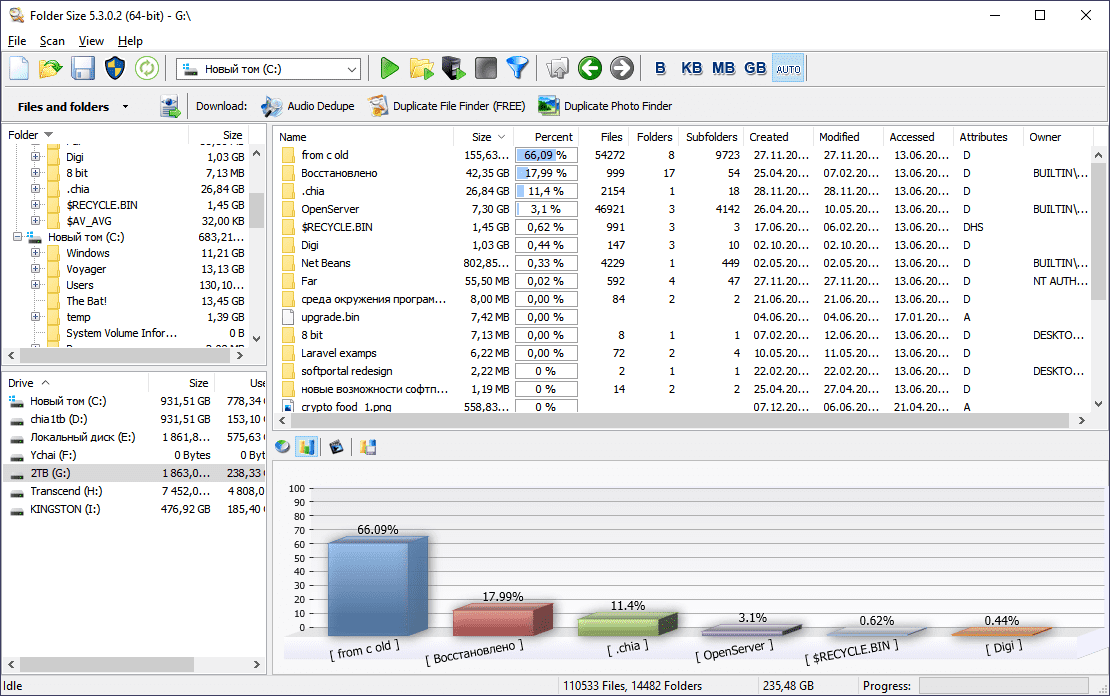Click the file list horizontal scrollbar
The image size is (1110, 696).
point(682,420)
